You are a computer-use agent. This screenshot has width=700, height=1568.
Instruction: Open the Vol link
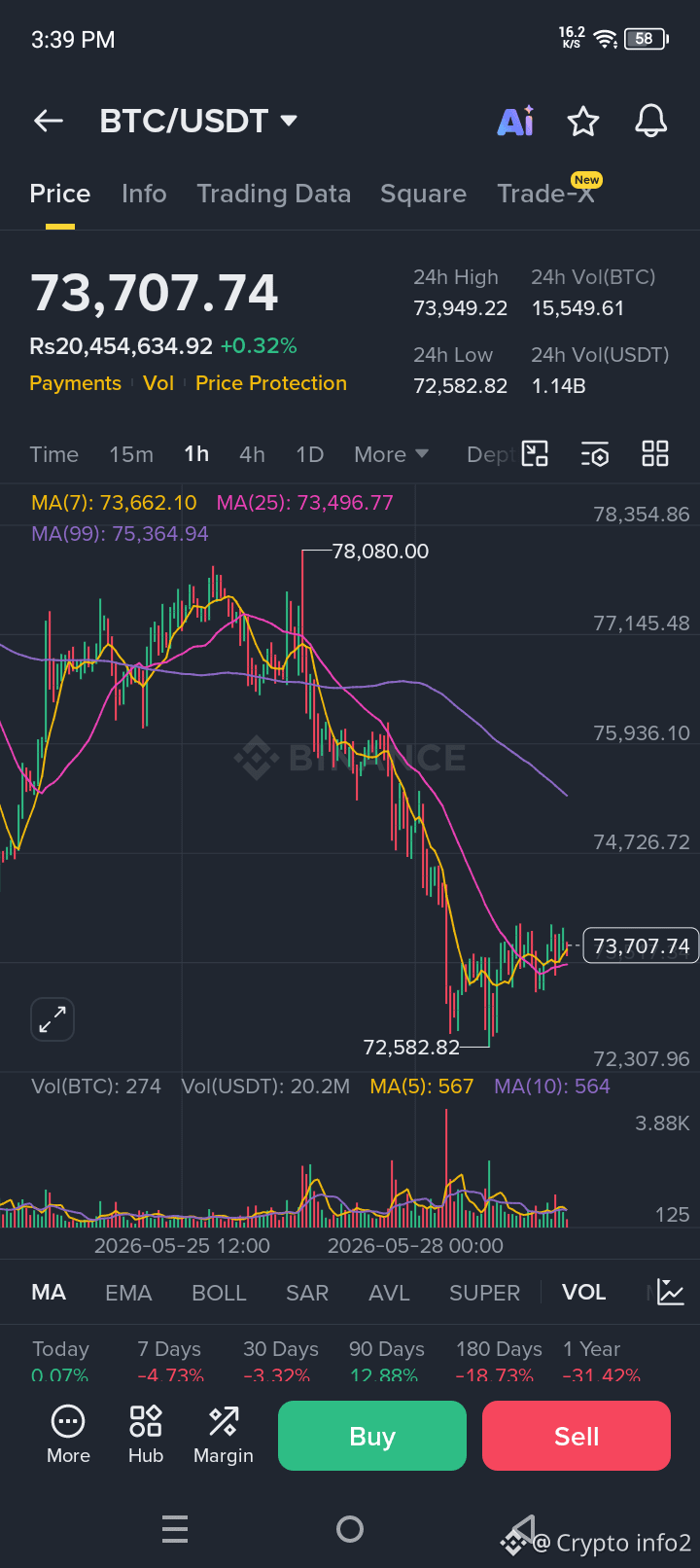pyautogui.click(x=158, y=383)
